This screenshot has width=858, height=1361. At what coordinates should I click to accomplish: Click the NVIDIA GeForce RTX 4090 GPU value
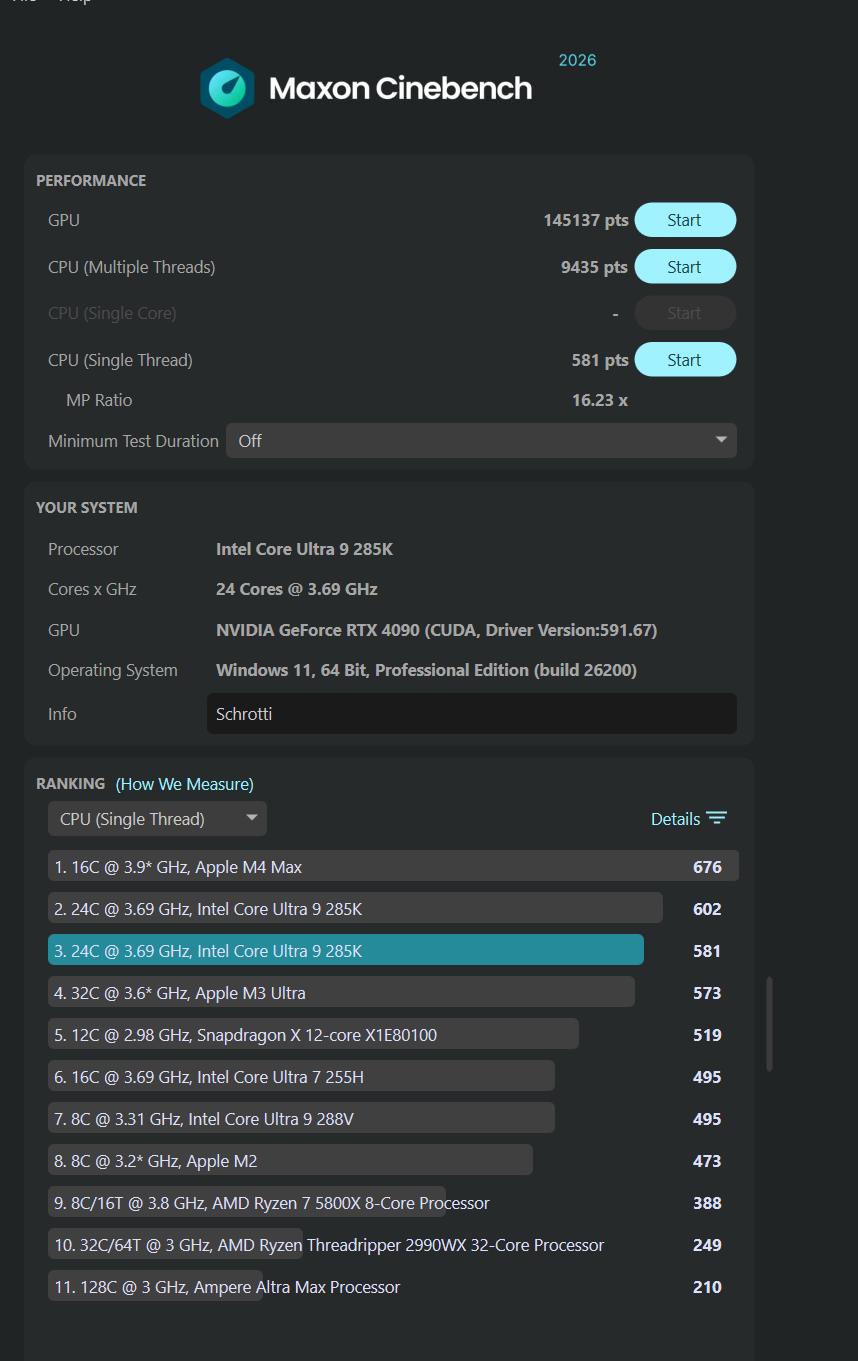(437, 630)
